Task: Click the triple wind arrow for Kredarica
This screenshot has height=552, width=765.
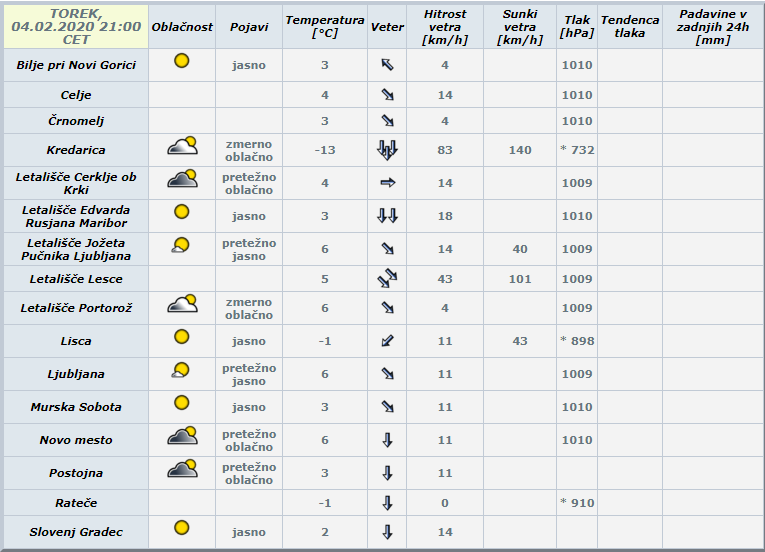Action: pos(387,150)
